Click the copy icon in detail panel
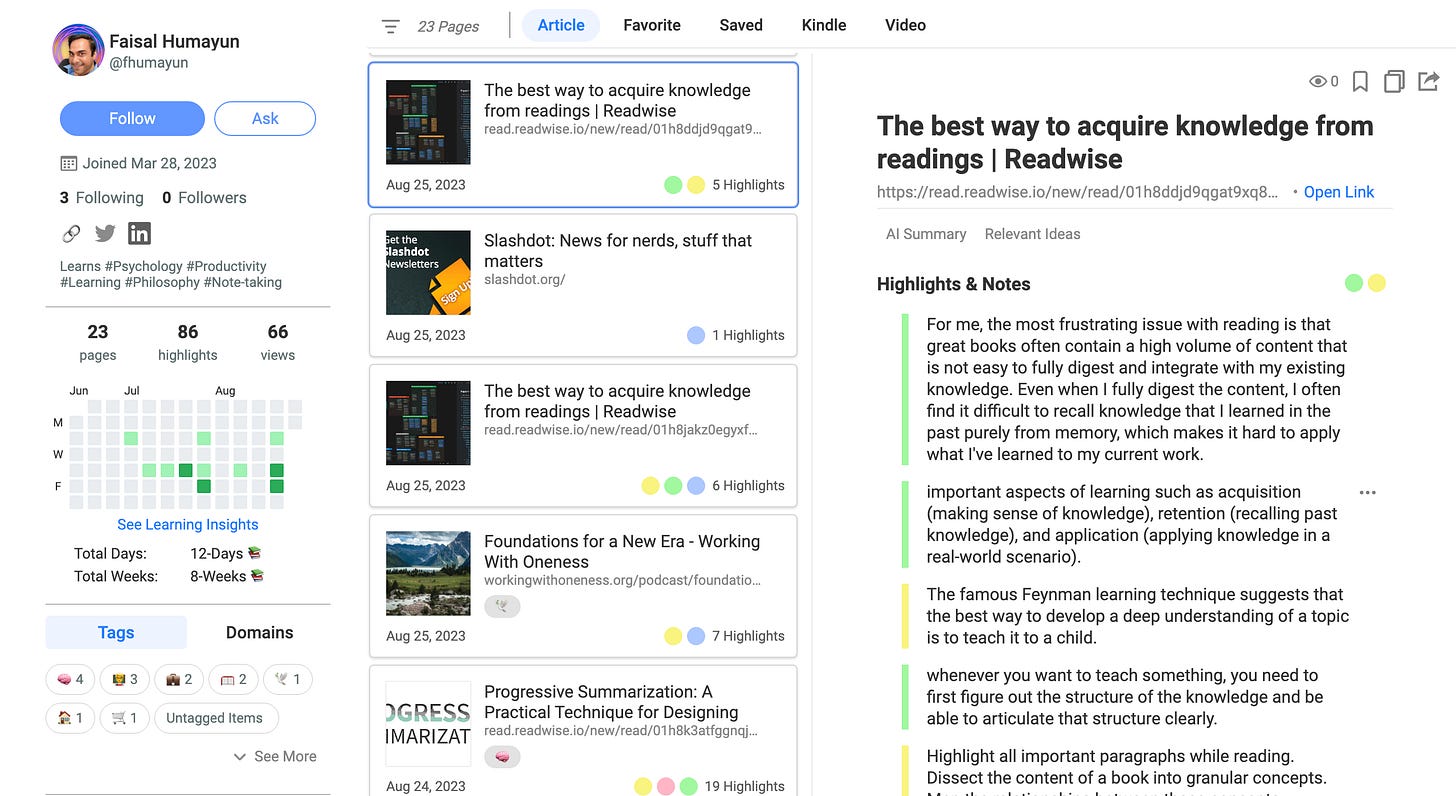Screen dimensions: 1456x796 tap(1394, 82)
